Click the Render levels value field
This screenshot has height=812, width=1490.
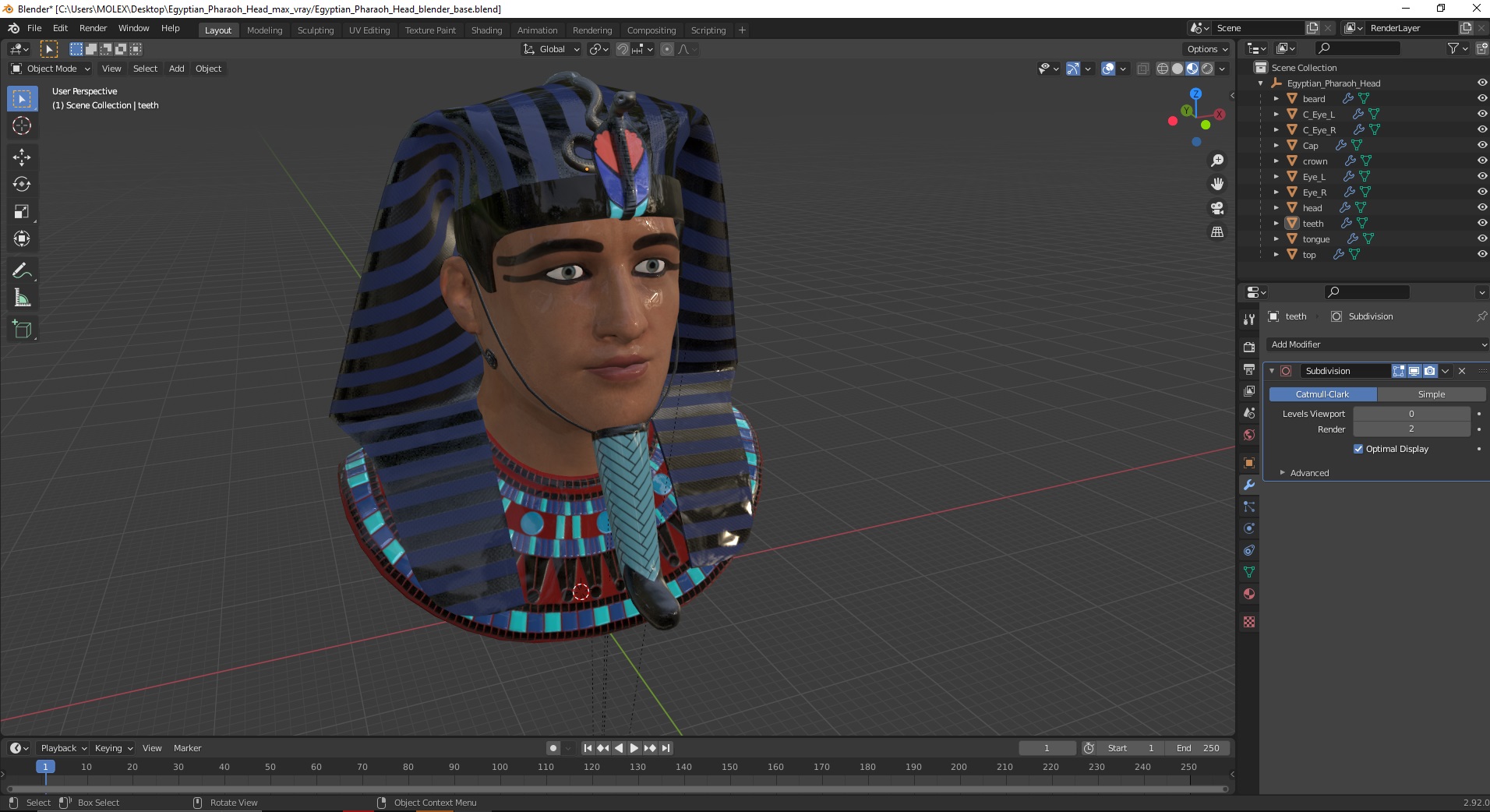1411,429
